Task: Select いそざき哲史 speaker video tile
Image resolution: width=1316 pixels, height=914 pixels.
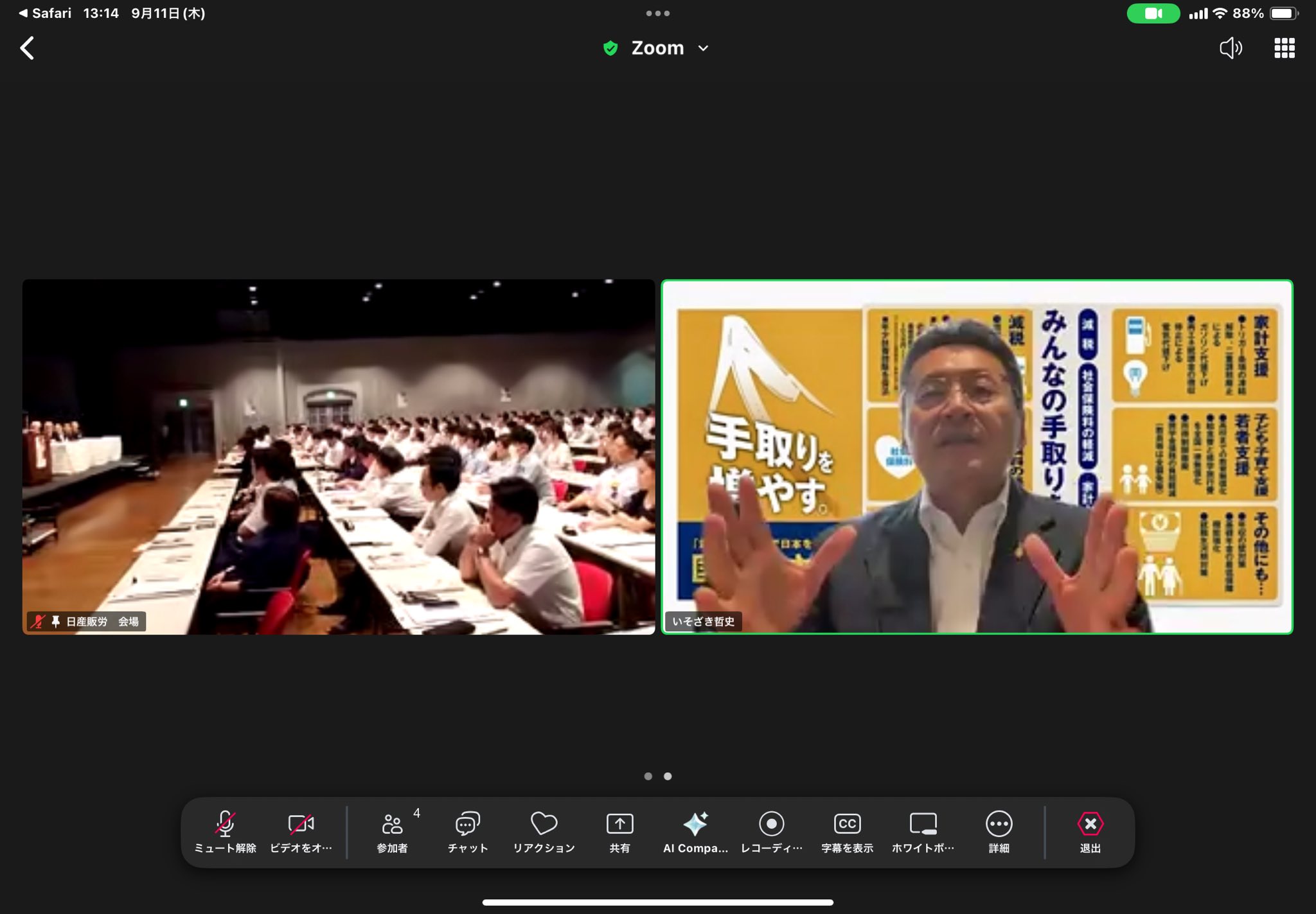Action: (977, 457)
